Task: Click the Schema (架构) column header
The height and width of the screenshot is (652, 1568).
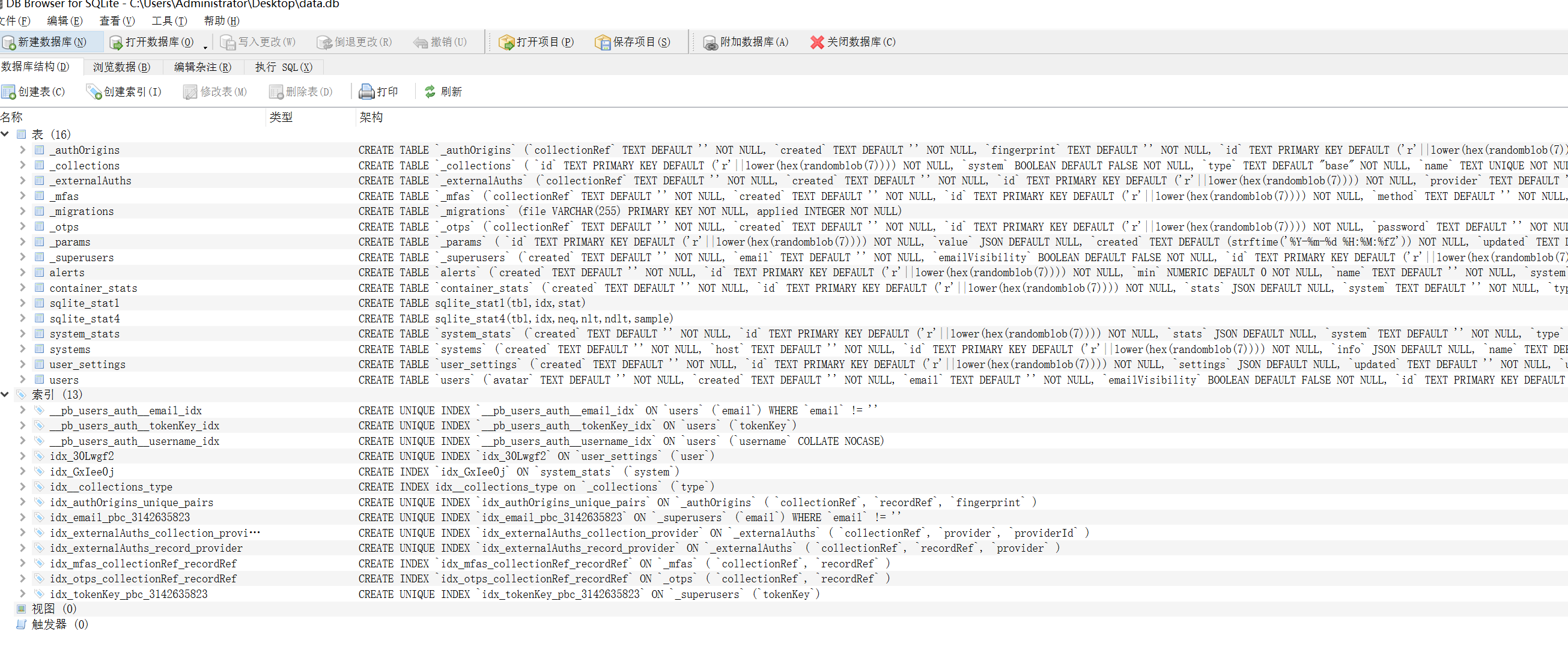Action: click(371, 118)
